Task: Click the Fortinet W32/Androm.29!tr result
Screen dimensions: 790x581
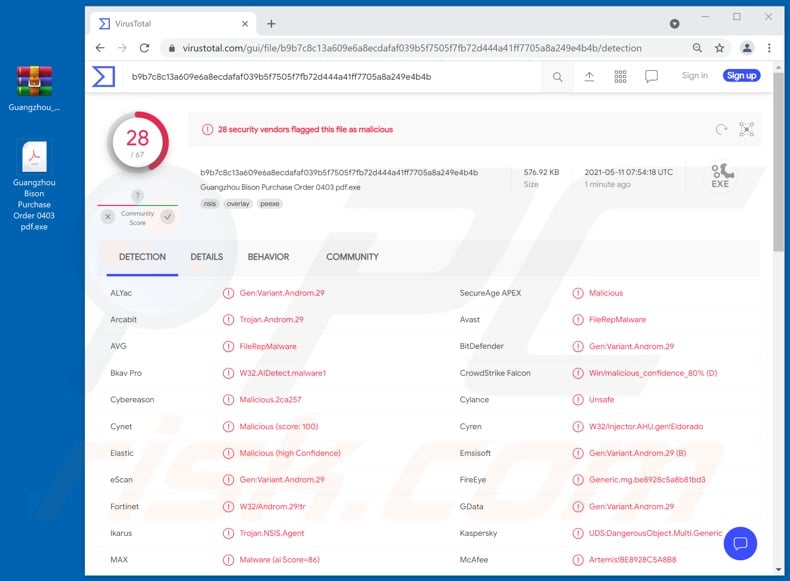Action: (x=273, y=506)
